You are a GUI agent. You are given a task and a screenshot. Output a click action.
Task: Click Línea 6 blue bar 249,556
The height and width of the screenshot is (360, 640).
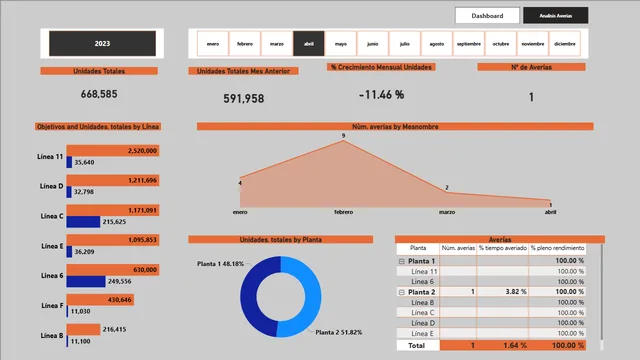(86, 282)
